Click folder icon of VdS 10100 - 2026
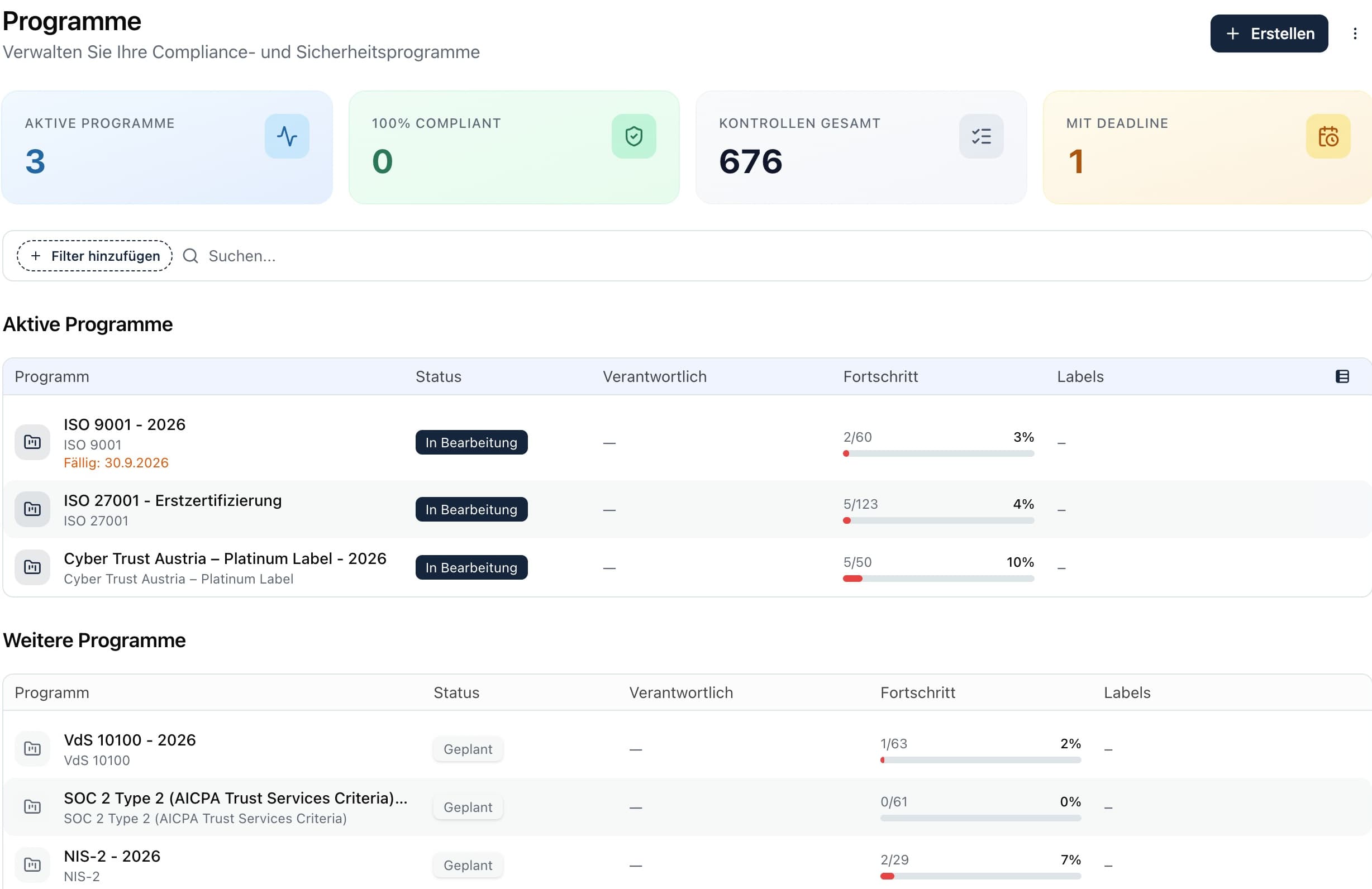1372x889 pixels. [32, 748]
